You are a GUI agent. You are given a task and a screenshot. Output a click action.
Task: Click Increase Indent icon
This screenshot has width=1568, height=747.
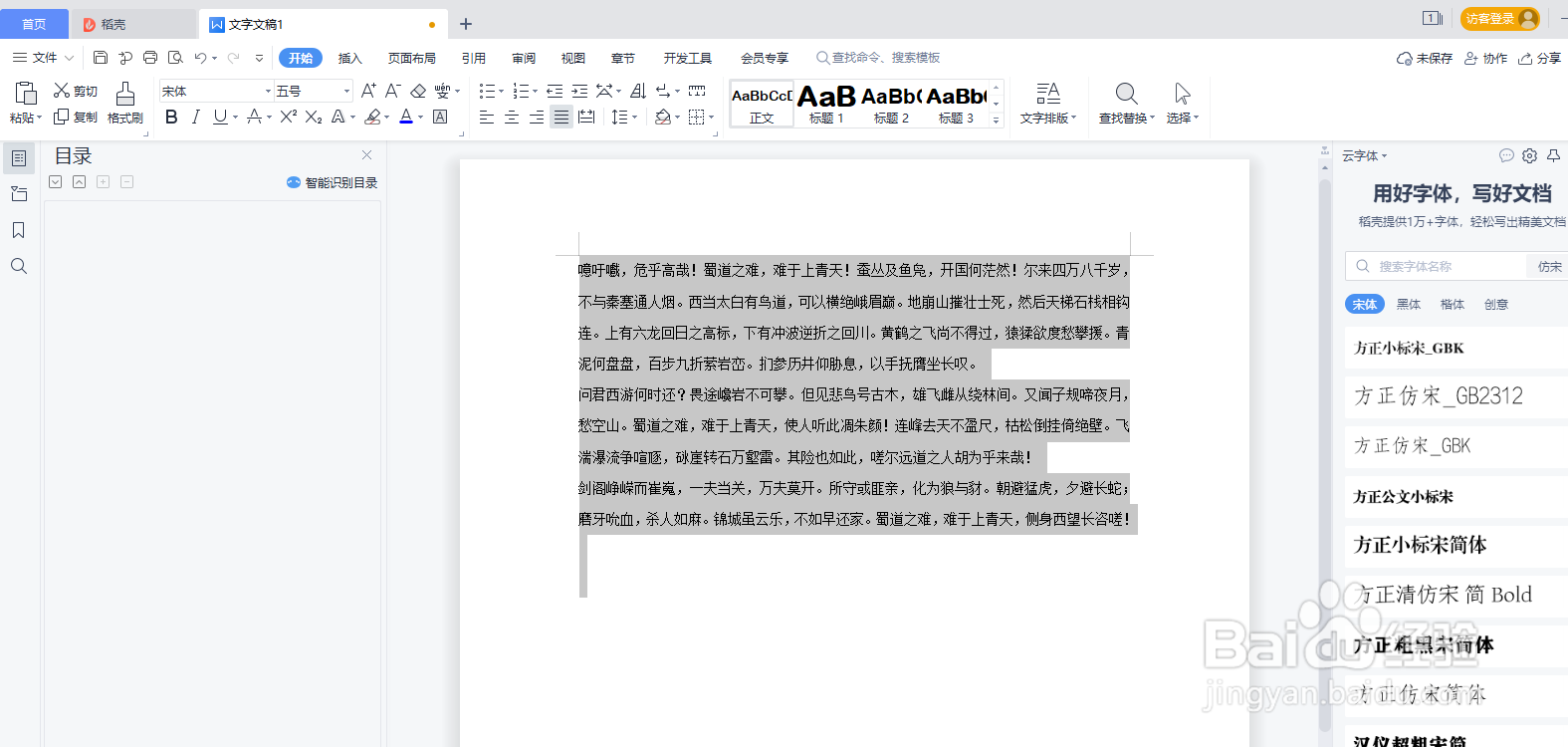point(579,91)
